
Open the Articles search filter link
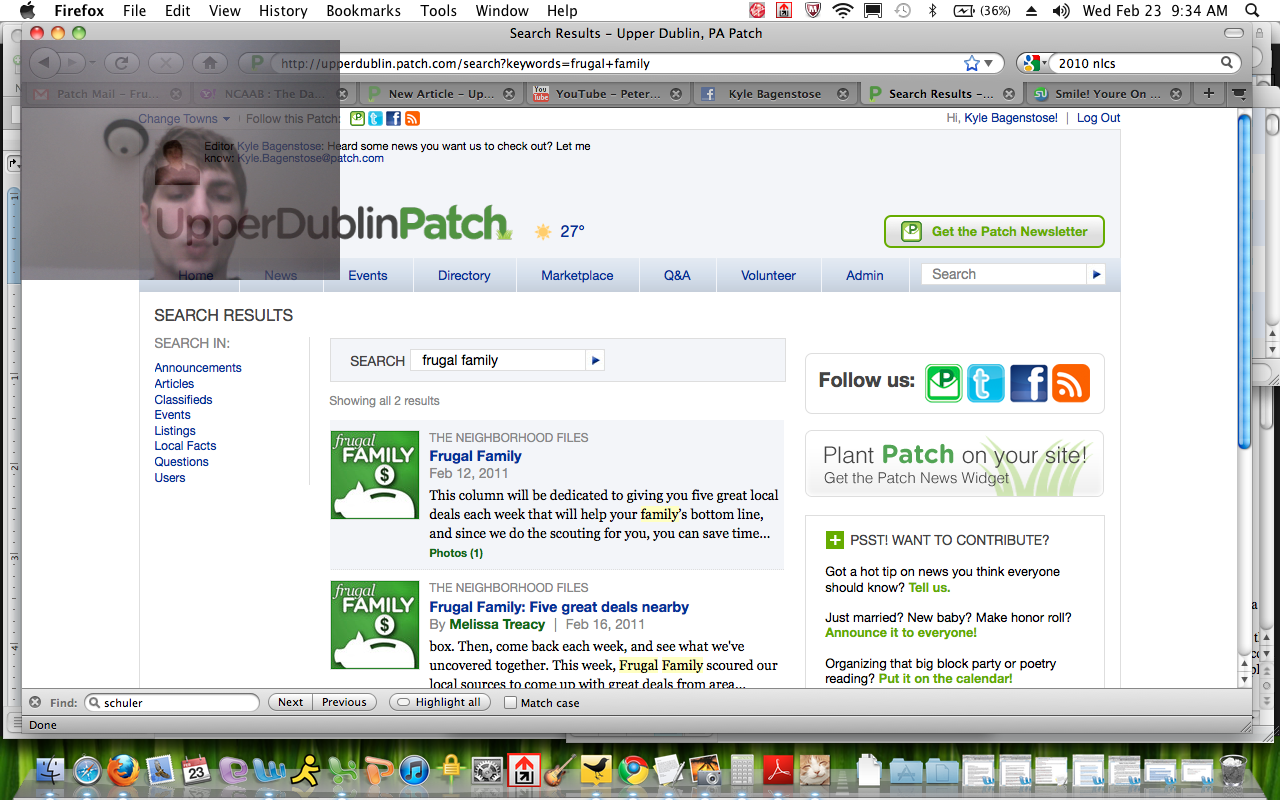coord(174,384)
